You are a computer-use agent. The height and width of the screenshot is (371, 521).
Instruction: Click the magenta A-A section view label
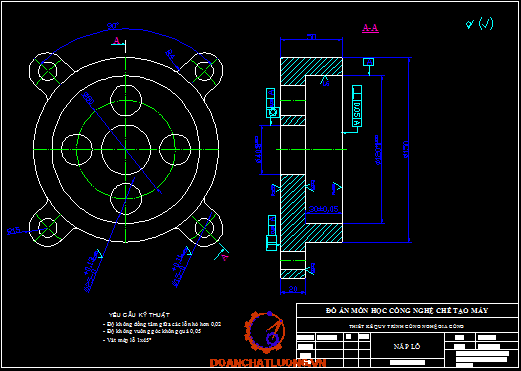[x=370, y=28]
